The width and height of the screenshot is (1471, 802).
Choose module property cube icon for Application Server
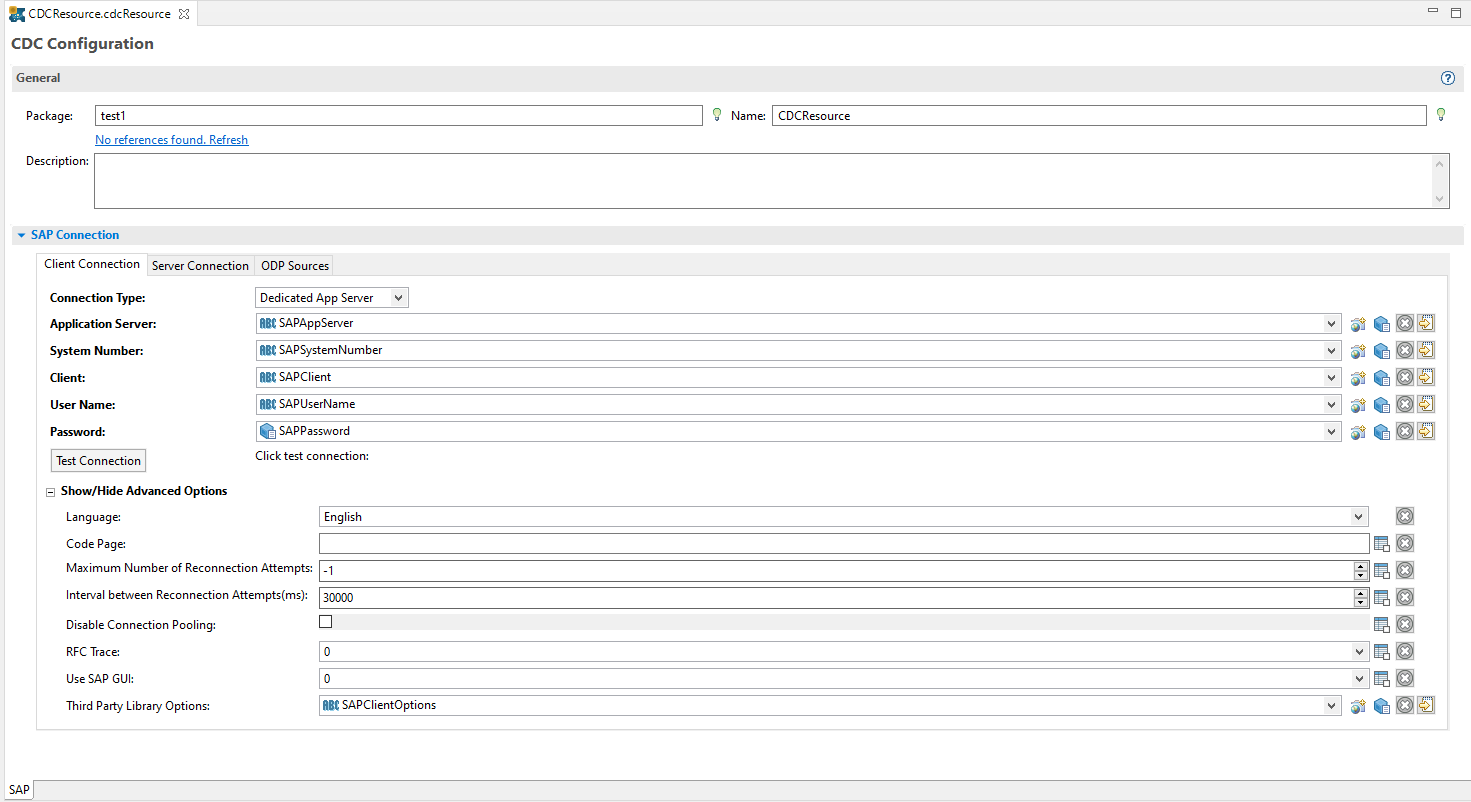point(1381,324)
